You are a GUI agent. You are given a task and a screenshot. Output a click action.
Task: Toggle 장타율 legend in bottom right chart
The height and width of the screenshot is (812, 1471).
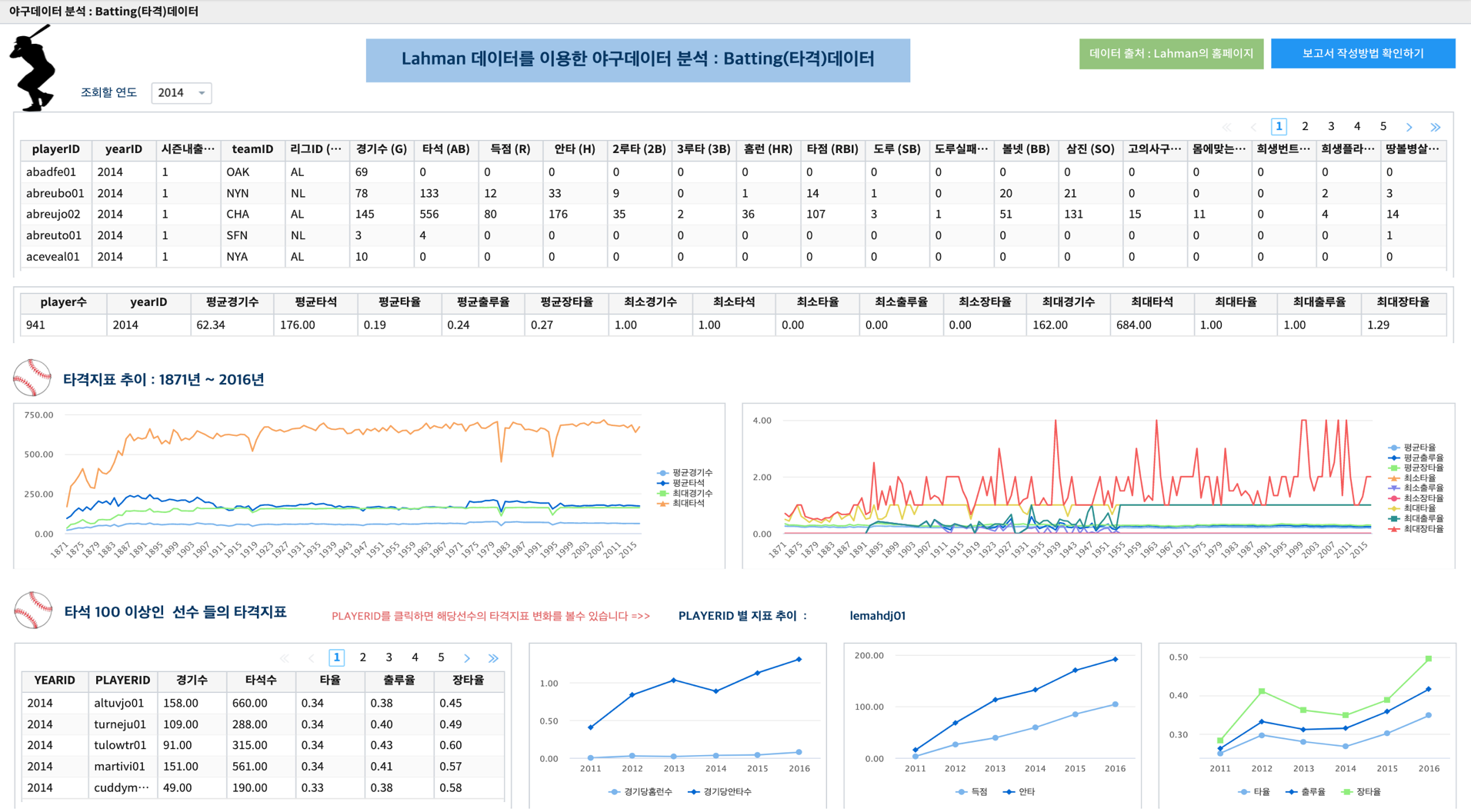pyautogui.click(x=1361, y=792)
